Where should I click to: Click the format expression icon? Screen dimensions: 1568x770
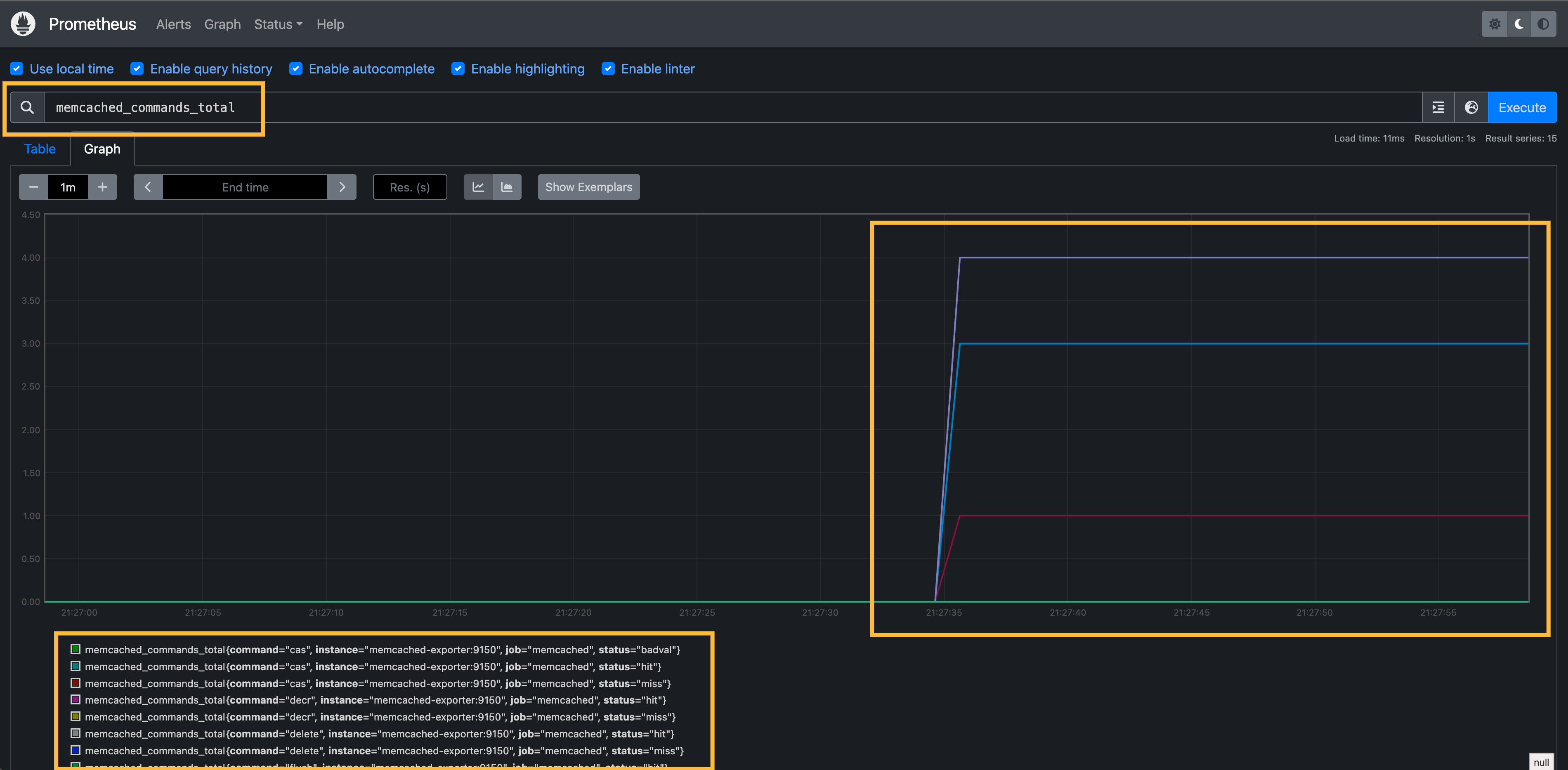click(1438, 108)
